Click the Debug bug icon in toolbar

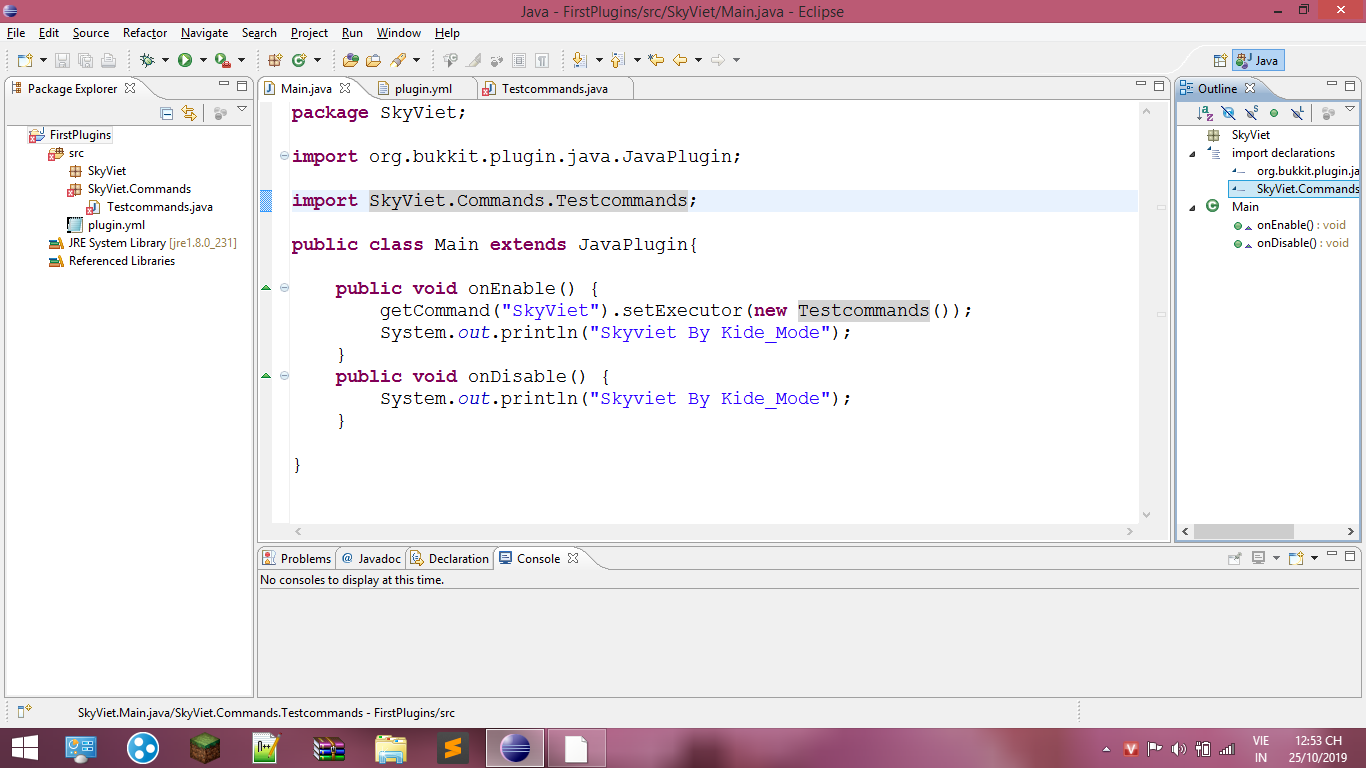pos(147,60)
